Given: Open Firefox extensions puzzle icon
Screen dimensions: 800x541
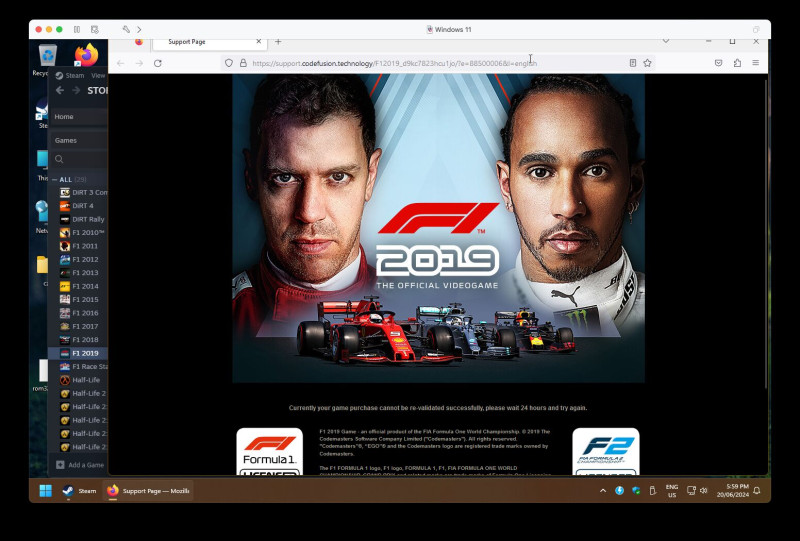Looking at the screenshot, I should (737, 63).
